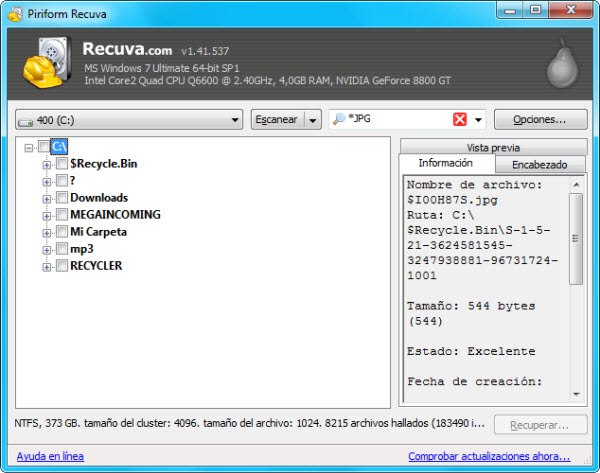Open the filter type dropdown arrow
The height and width of the screenshot is (473, 600).
[x=478, y=120]
